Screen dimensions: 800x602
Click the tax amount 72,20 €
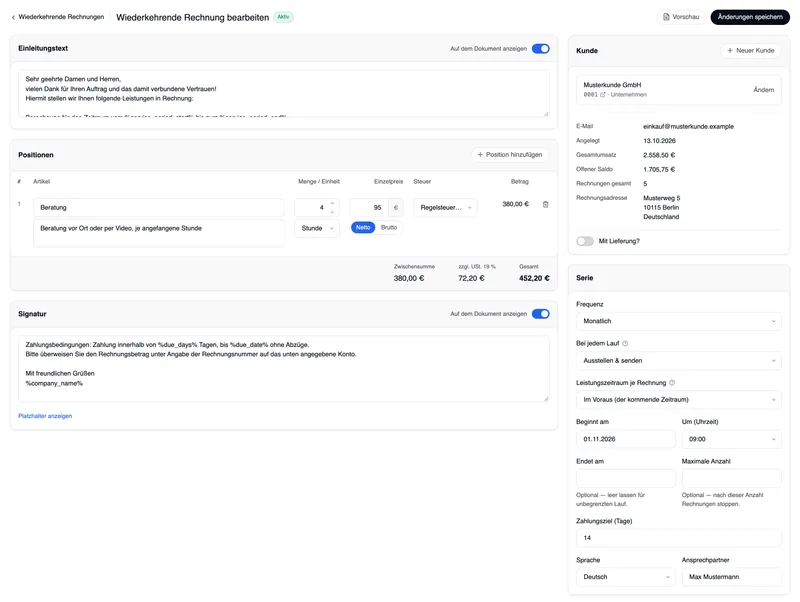point(471,278)
